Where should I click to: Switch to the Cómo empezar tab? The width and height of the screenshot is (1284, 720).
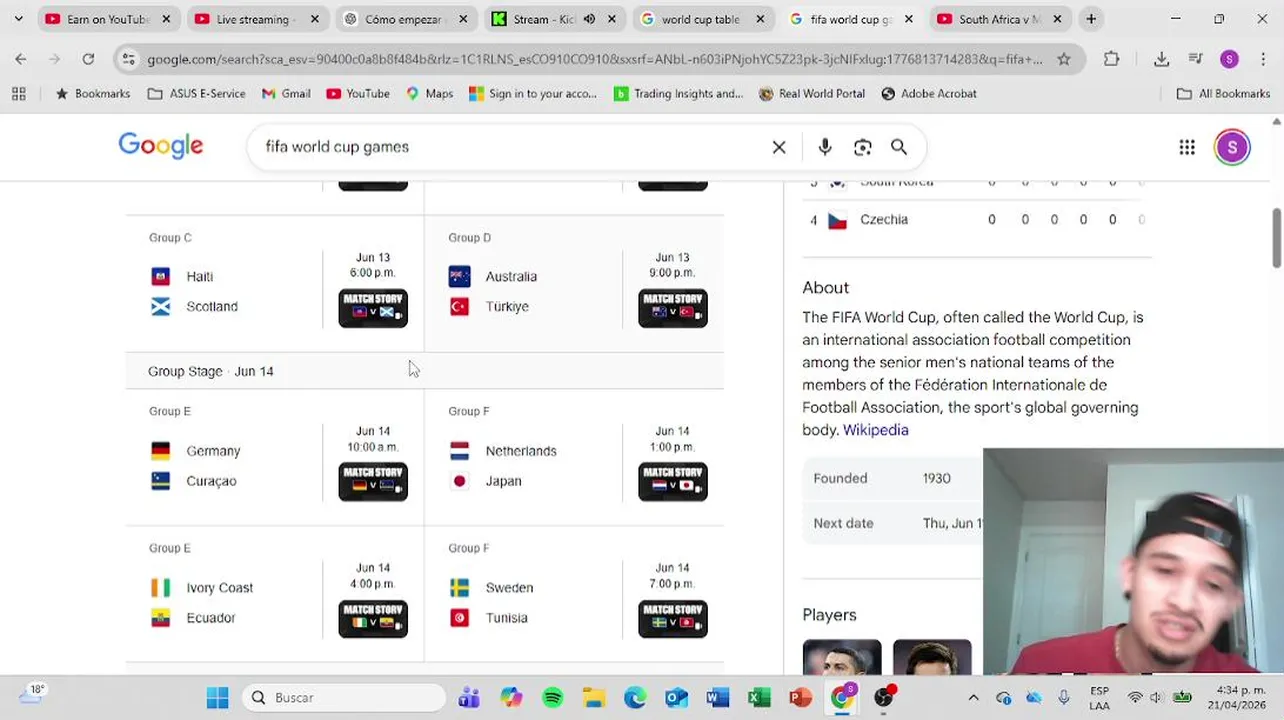click(x=406, y=19)
